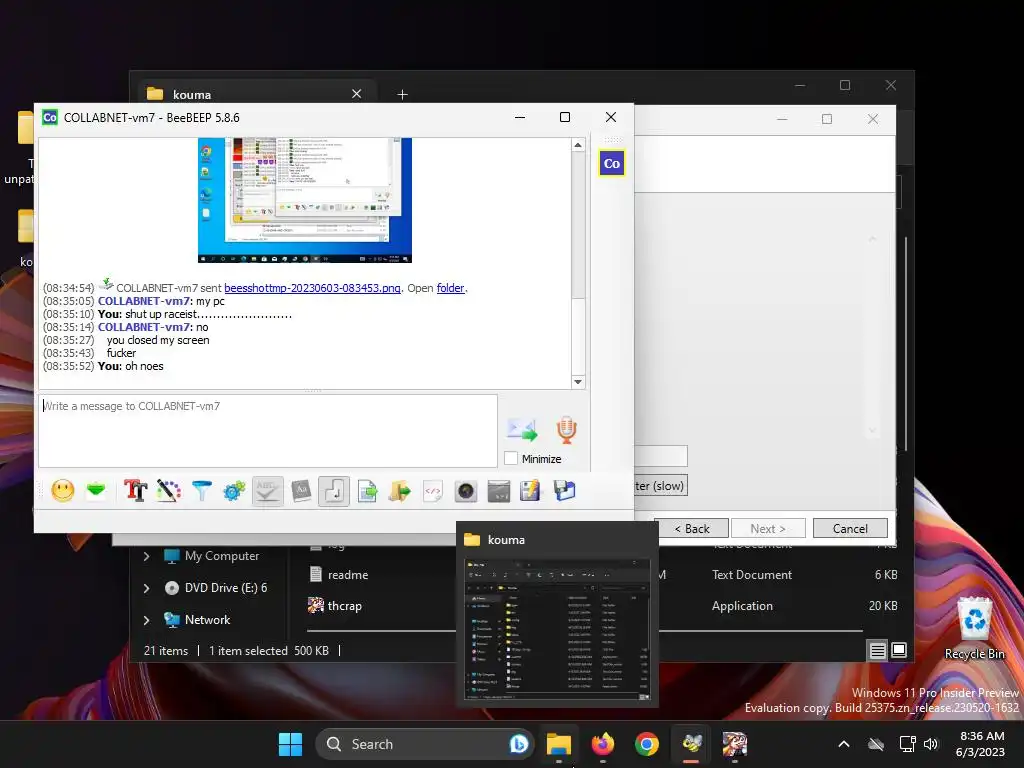Viewport: 1024px width, 768px height.
Task: Select the Recycle Bin on the desktop
Action: 974,629
